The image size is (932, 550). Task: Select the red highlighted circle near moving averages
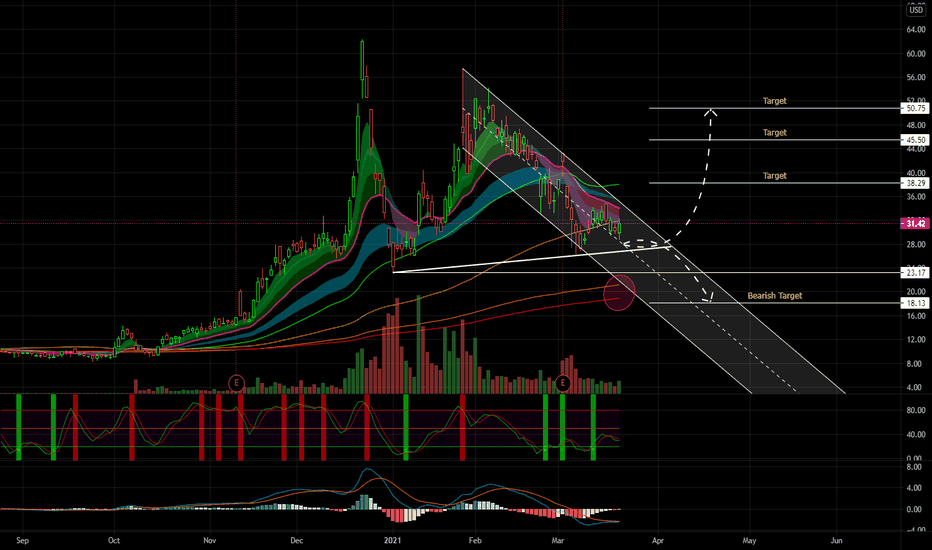point(619,293)
